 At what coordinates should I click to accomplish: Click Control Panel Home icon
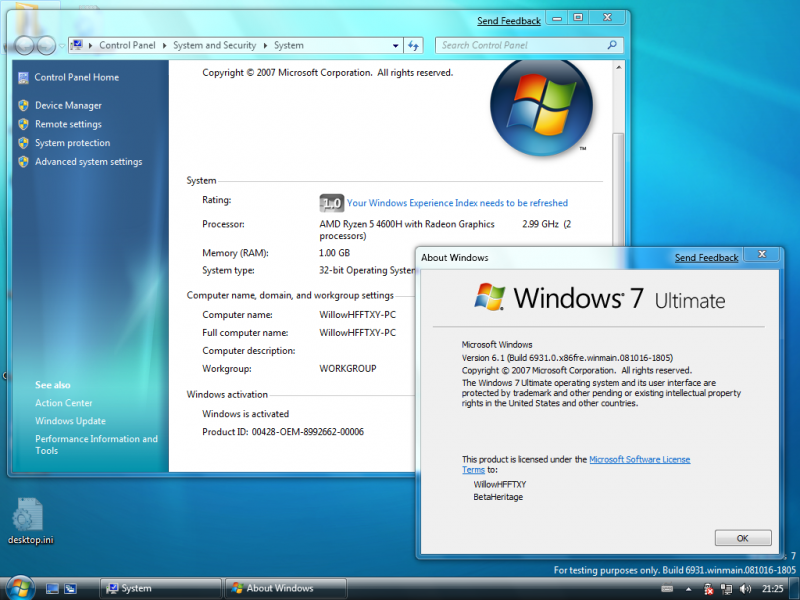23,78
